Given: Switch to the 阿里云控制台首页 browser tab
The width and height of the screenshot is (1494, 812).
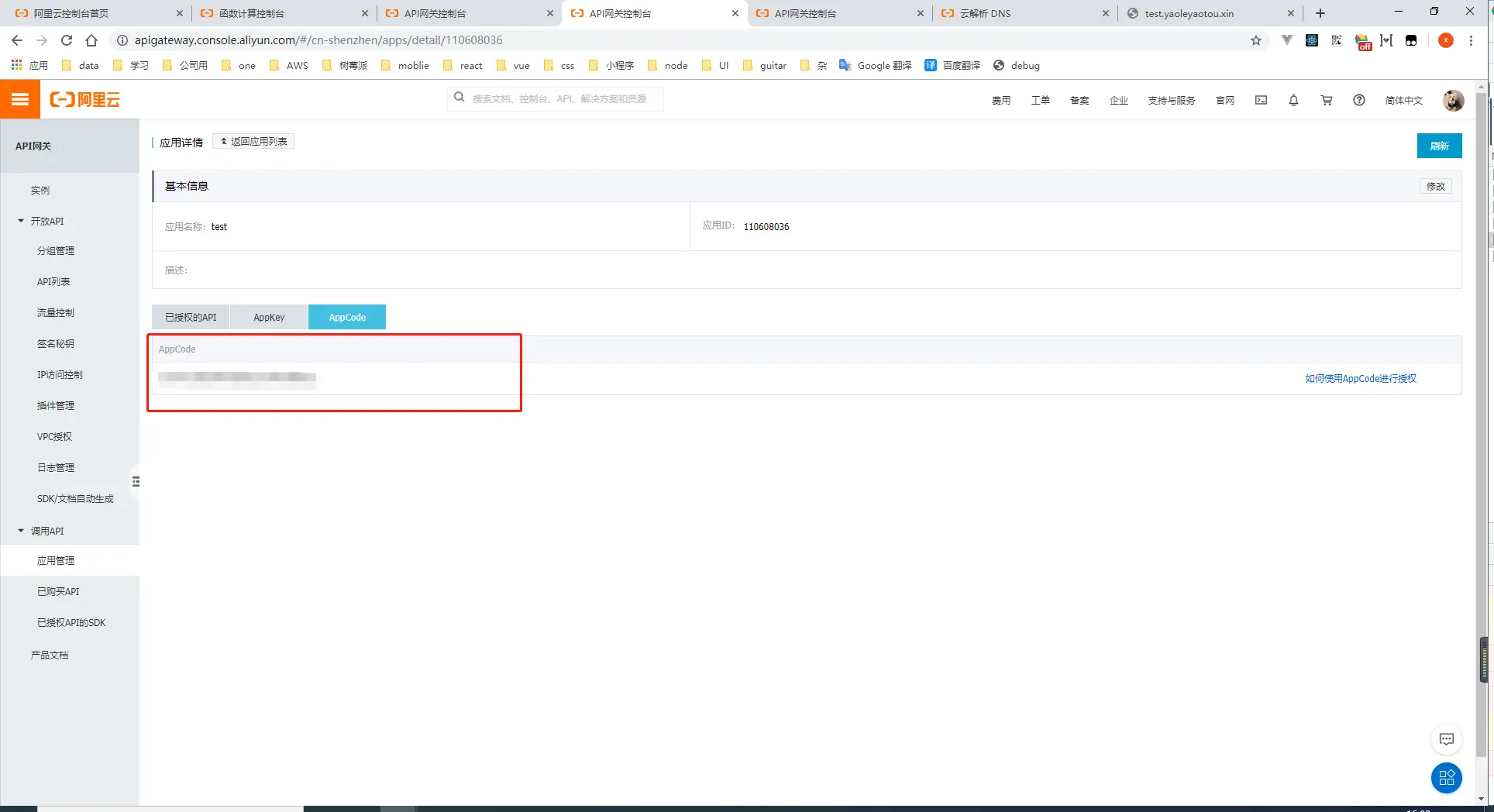Looking at the screenshot, I should tap(97, 13).
